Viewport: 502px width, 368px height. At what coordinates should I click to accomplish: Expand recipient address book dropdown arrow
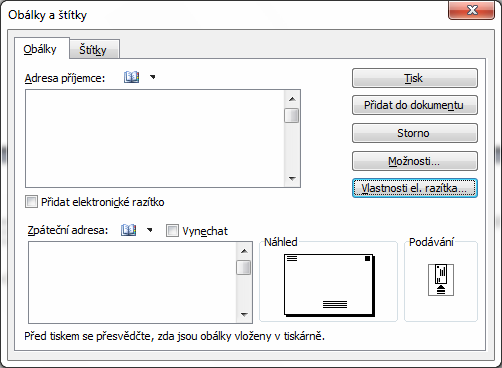tap(153, 77)
